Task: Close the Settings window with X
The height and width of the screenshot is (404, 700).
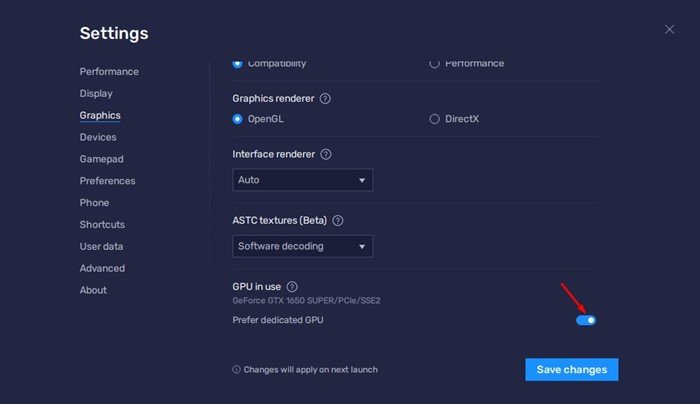Action: (x=669, y=30)
